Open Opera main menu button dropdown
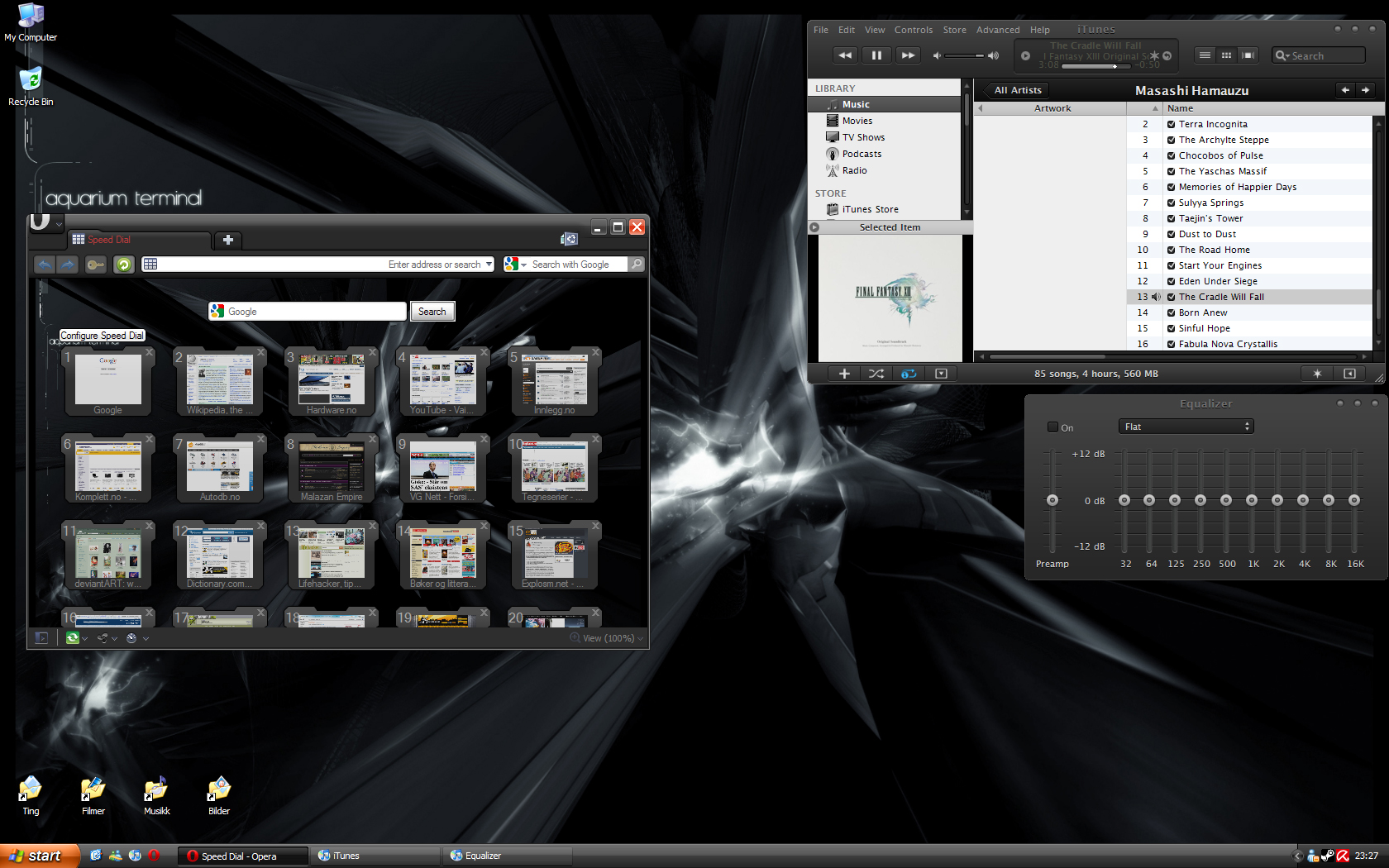The height and width of the screenshot is (868, 1389). pyautogui.click(x=45, y=223)
